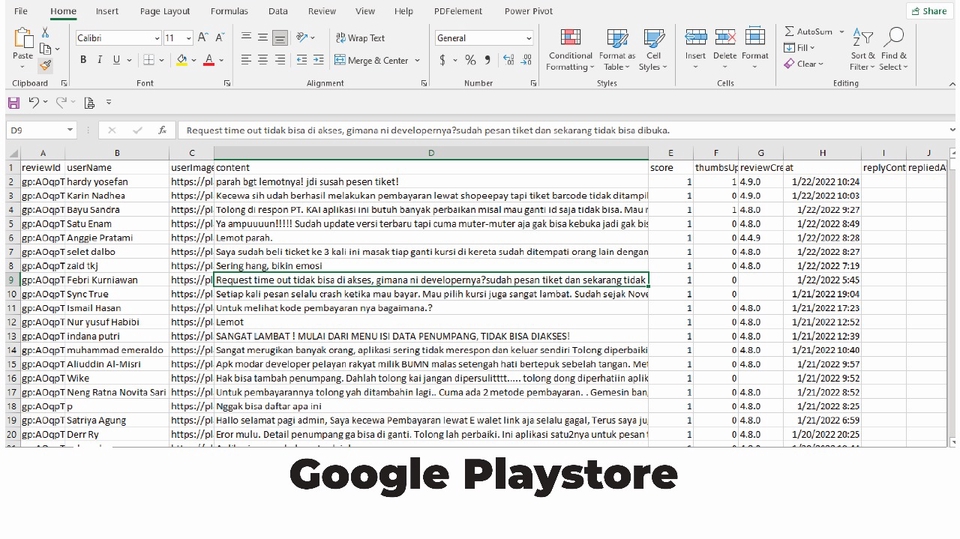Click the Cut scissors icon
The height and width of the screenshot is (539, 960).
click(45, 33)
